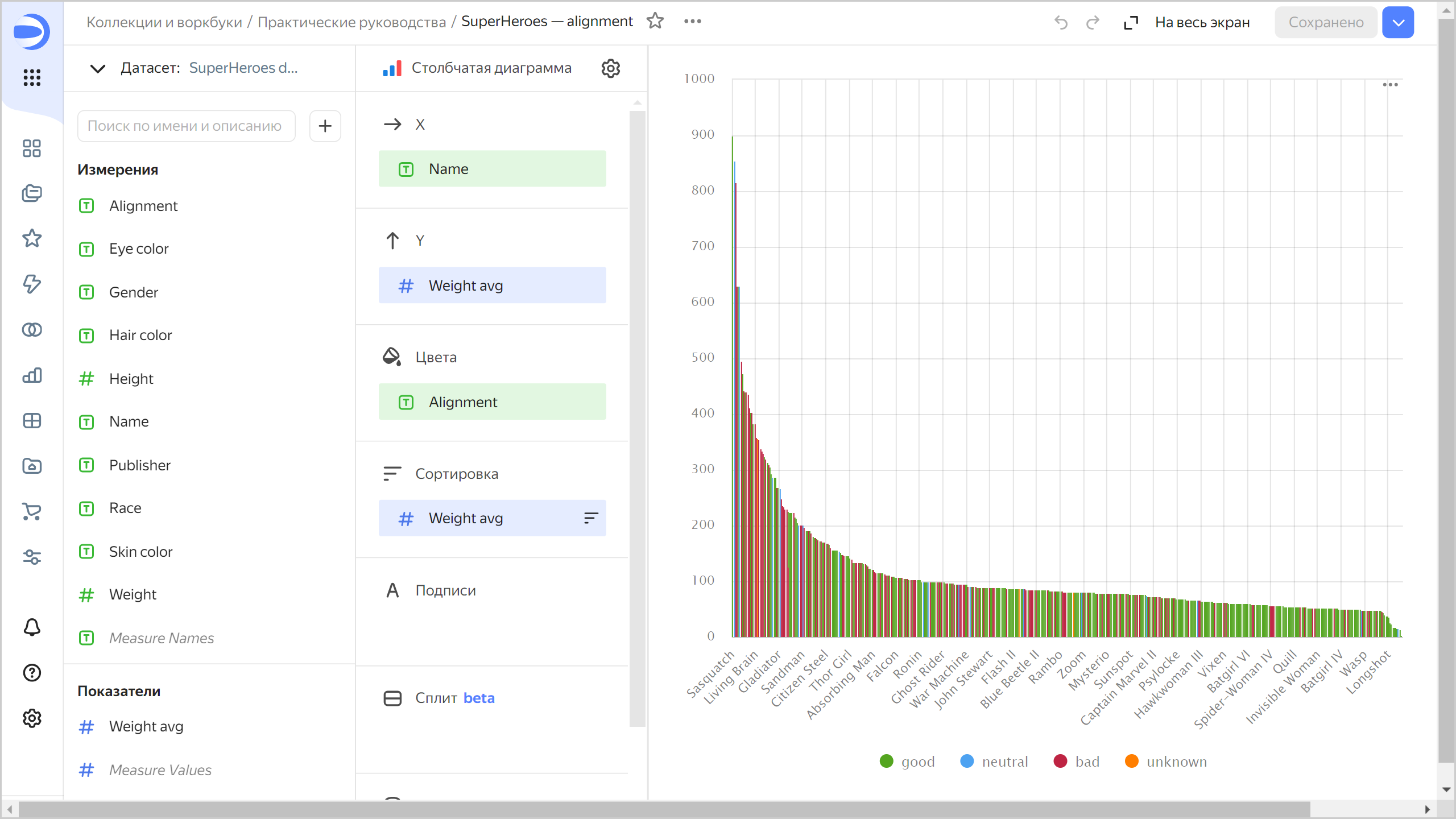The image size is (1456, 819).
Task: Open notifications bell icon
Action: tap(32, 627)
